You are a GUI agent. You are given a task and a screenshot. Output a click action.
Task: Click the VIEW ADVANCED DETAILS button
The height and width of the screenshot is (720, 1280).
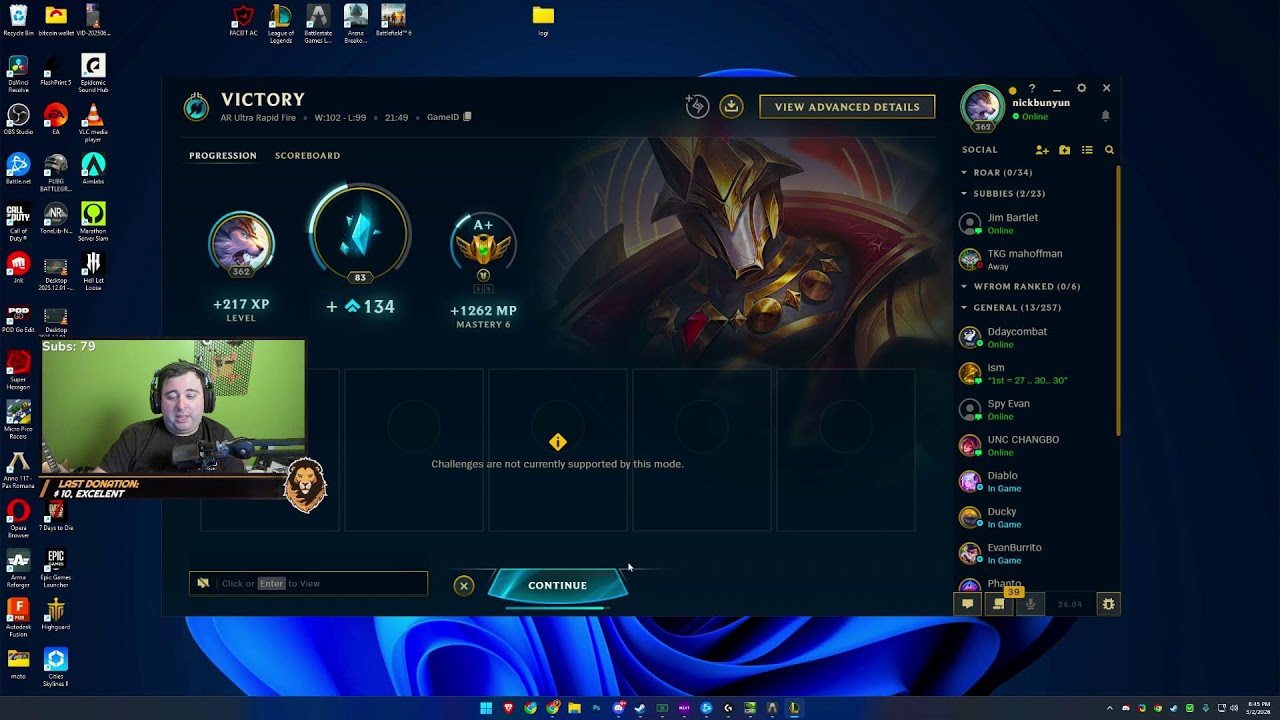[x=847, y=107]
